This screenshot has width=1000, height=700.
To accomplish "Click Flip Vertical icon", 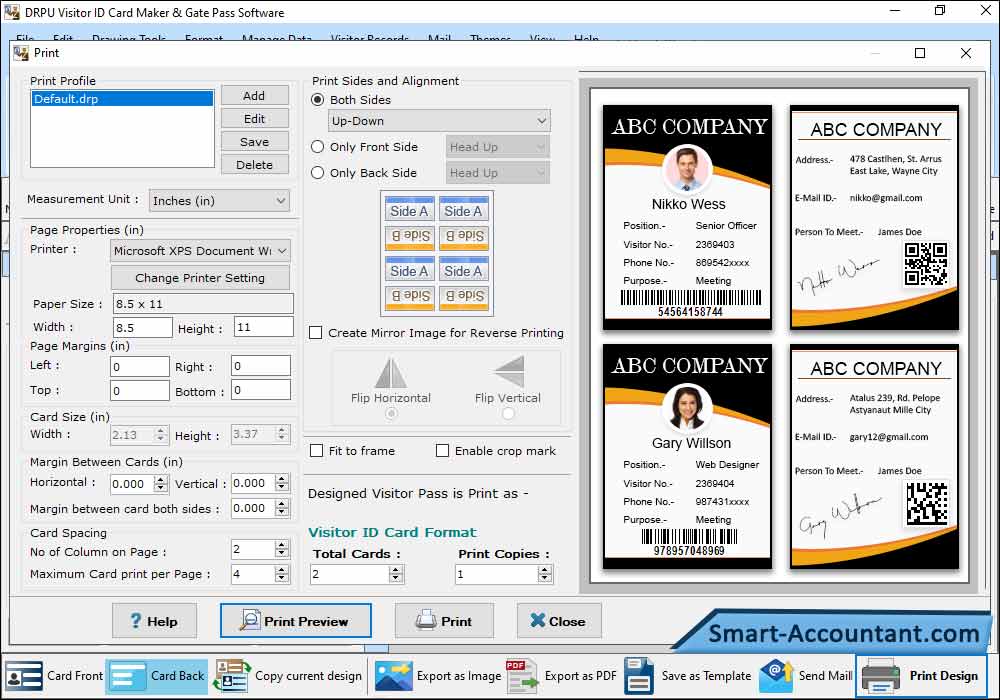I will (x=509, y=372).
